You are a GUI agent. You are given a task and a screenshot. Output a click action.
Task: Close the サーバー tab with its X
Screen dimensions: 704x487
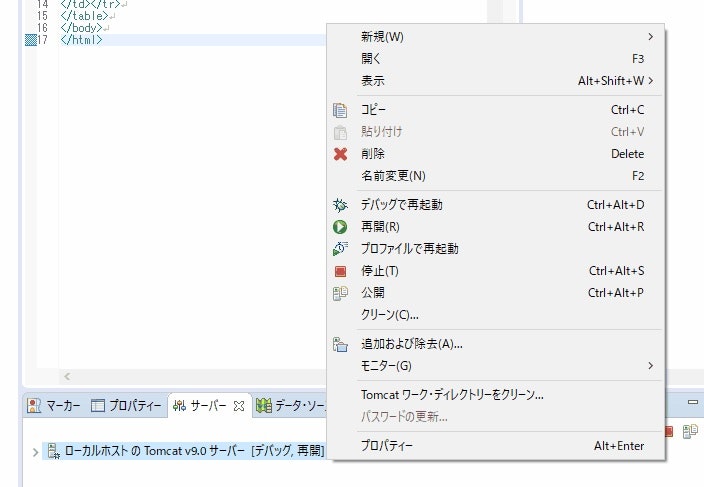pos(239,406)
